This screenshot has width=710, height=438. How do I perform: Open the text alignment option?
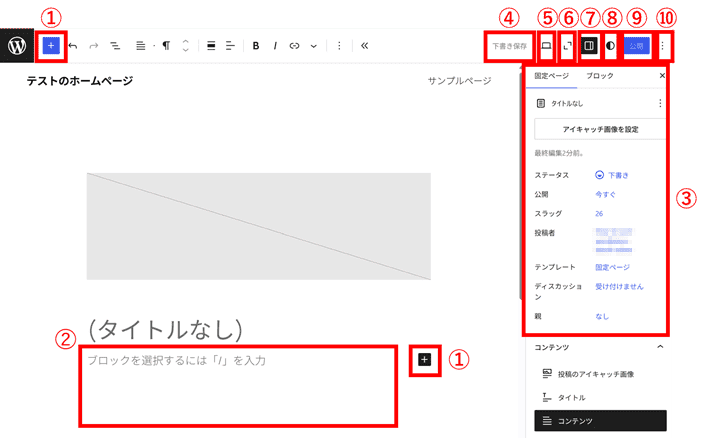[x=230, y=46]
